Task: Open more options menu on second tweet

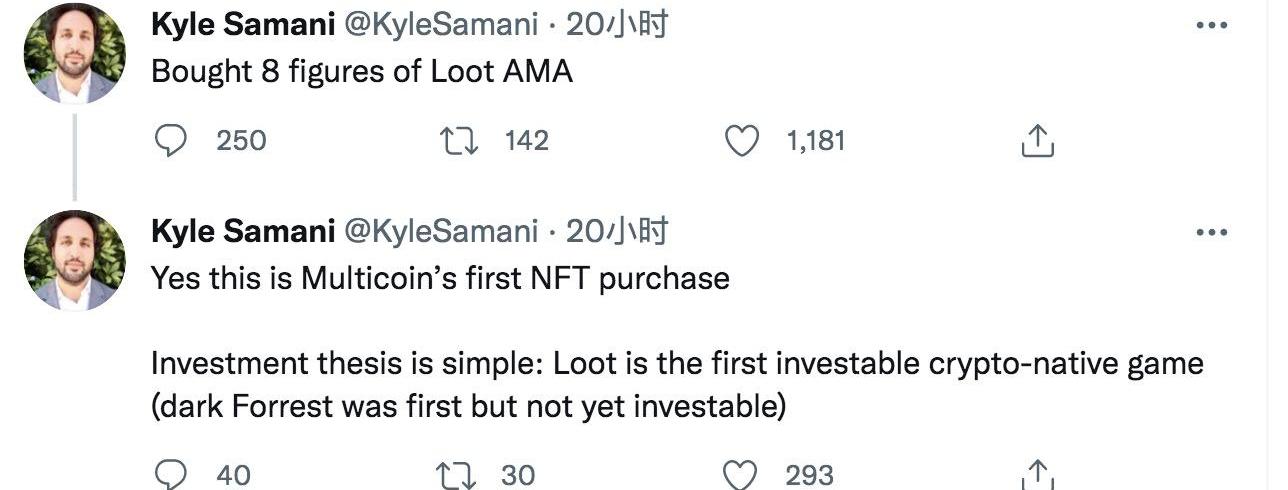Action: click(x=1211, y=232)
